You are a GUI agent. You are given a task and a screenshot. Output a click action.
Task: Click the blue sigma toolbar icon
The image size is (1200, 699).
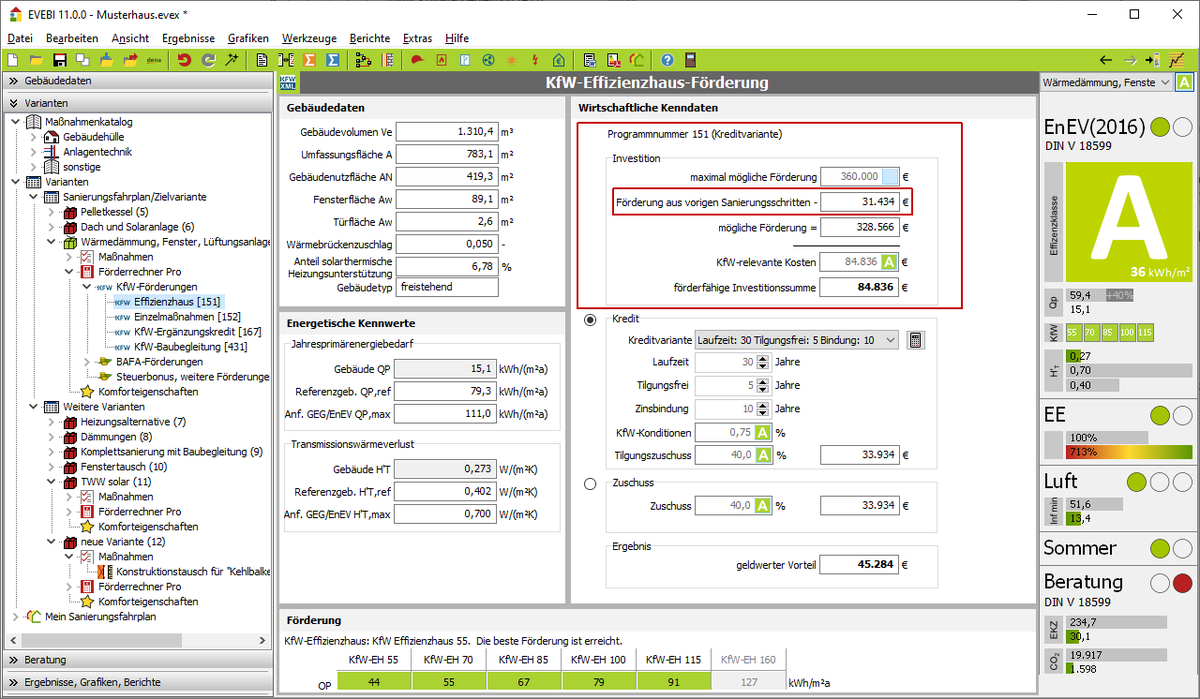tap(333, 60)
